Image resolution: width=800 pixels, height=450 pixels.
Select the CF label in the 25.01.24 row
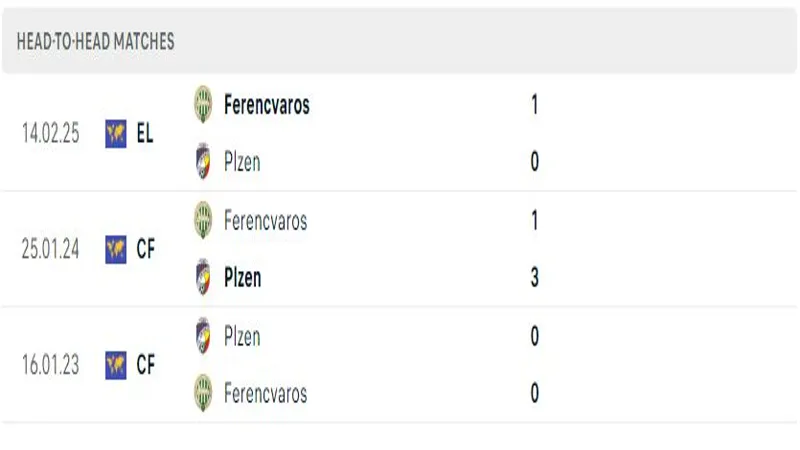tap(145, 249)
